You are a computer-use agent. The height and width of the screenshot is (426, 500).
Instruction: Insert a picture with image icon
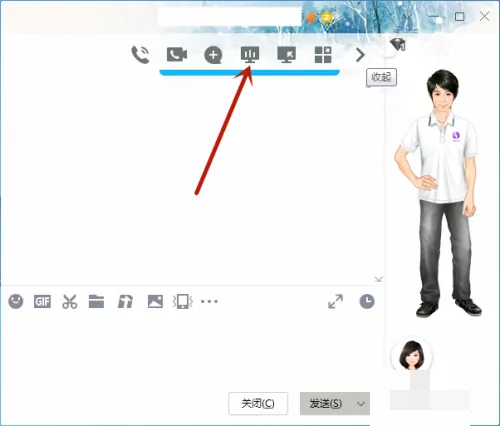click(x=155, y=302)
